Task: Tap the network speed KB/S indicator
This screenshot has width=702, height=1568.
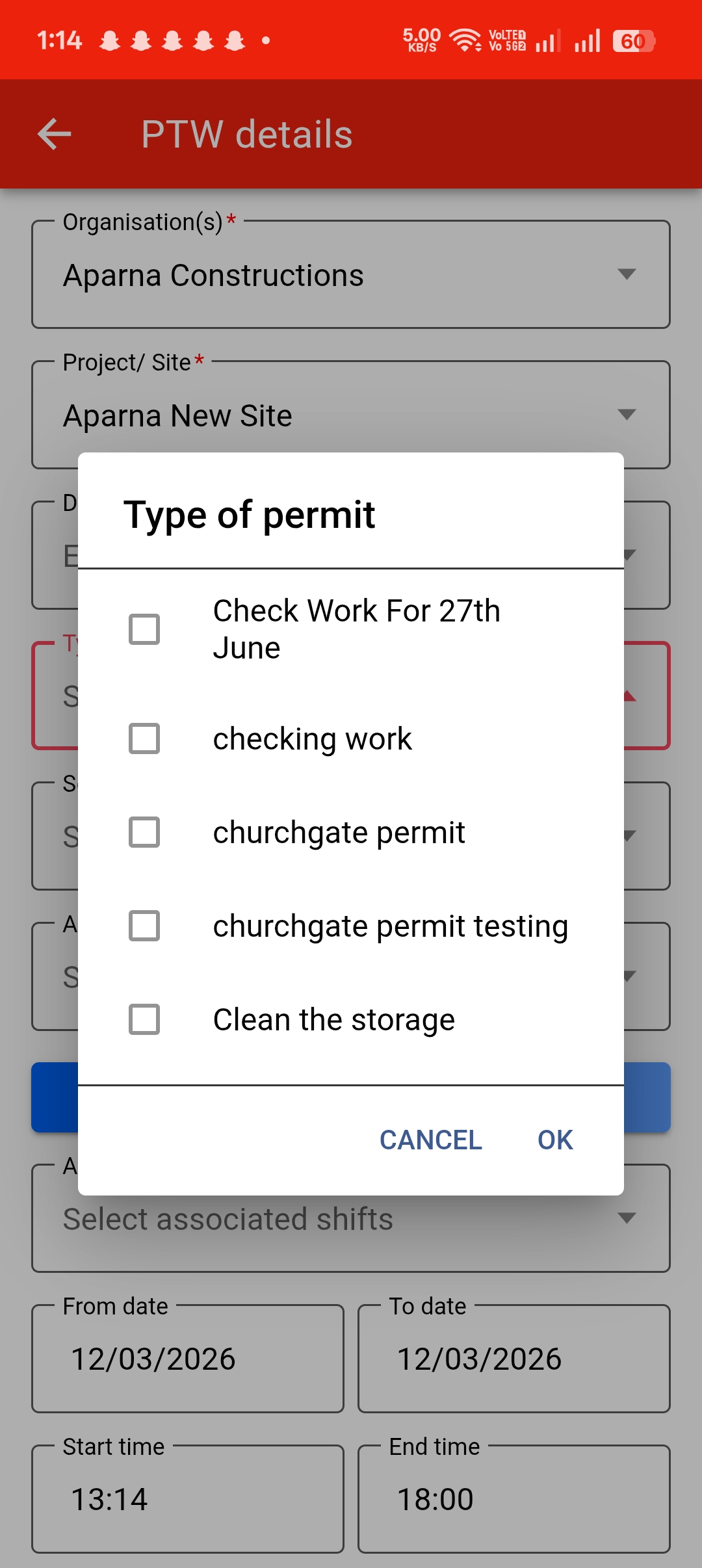Action: [x=421, y=40]
